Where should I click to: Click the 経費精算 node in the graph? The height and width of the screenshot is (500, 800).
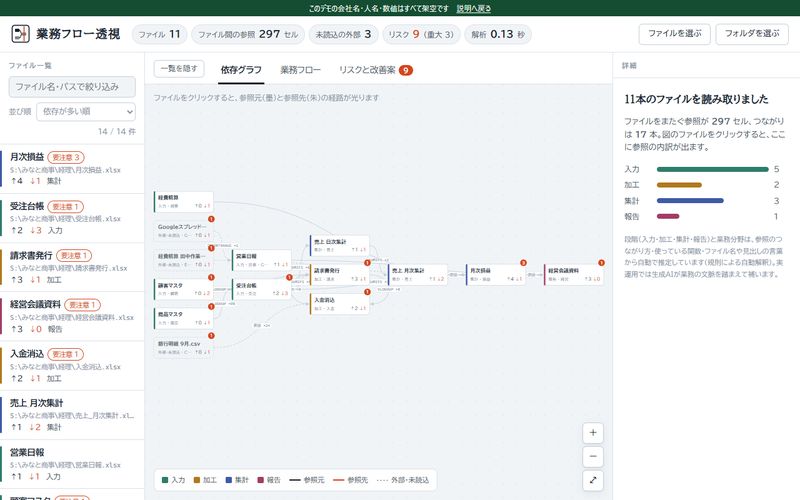click(184, 202)
